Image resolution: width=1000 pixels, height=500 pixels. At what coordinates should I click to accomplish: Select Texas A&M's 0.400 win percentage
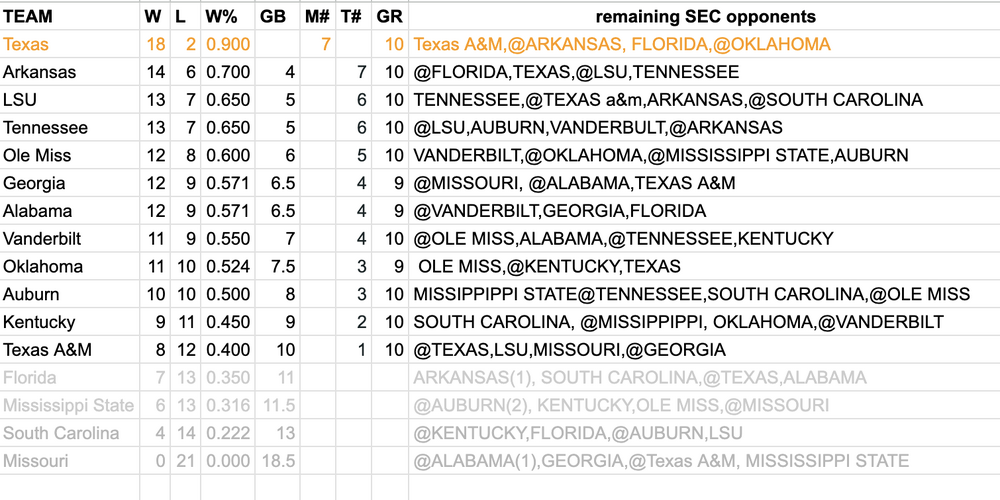pyautogui.click(x=226, y=351)
